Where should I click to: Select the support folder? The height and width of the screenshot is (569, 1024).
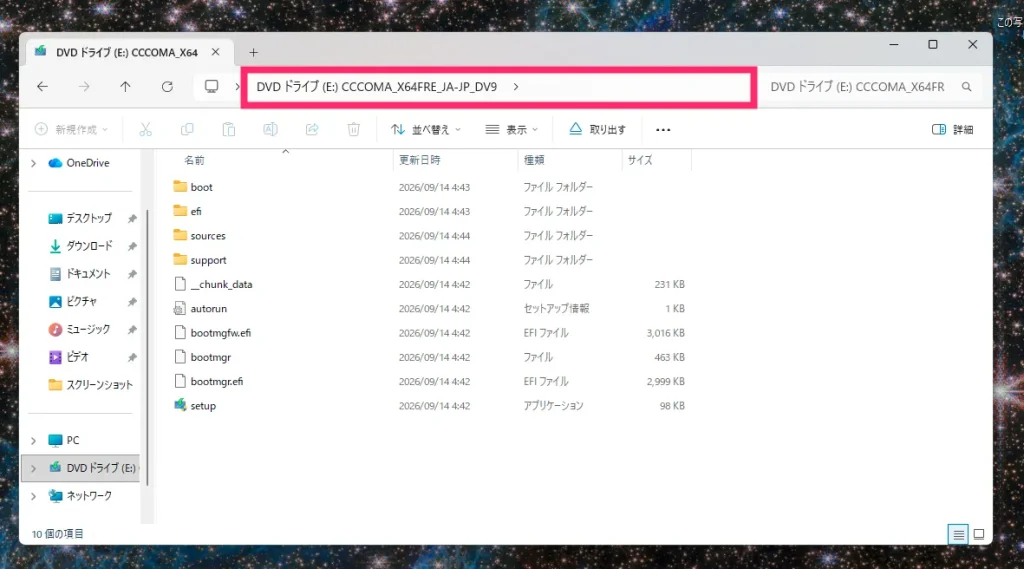click(208, 260)
